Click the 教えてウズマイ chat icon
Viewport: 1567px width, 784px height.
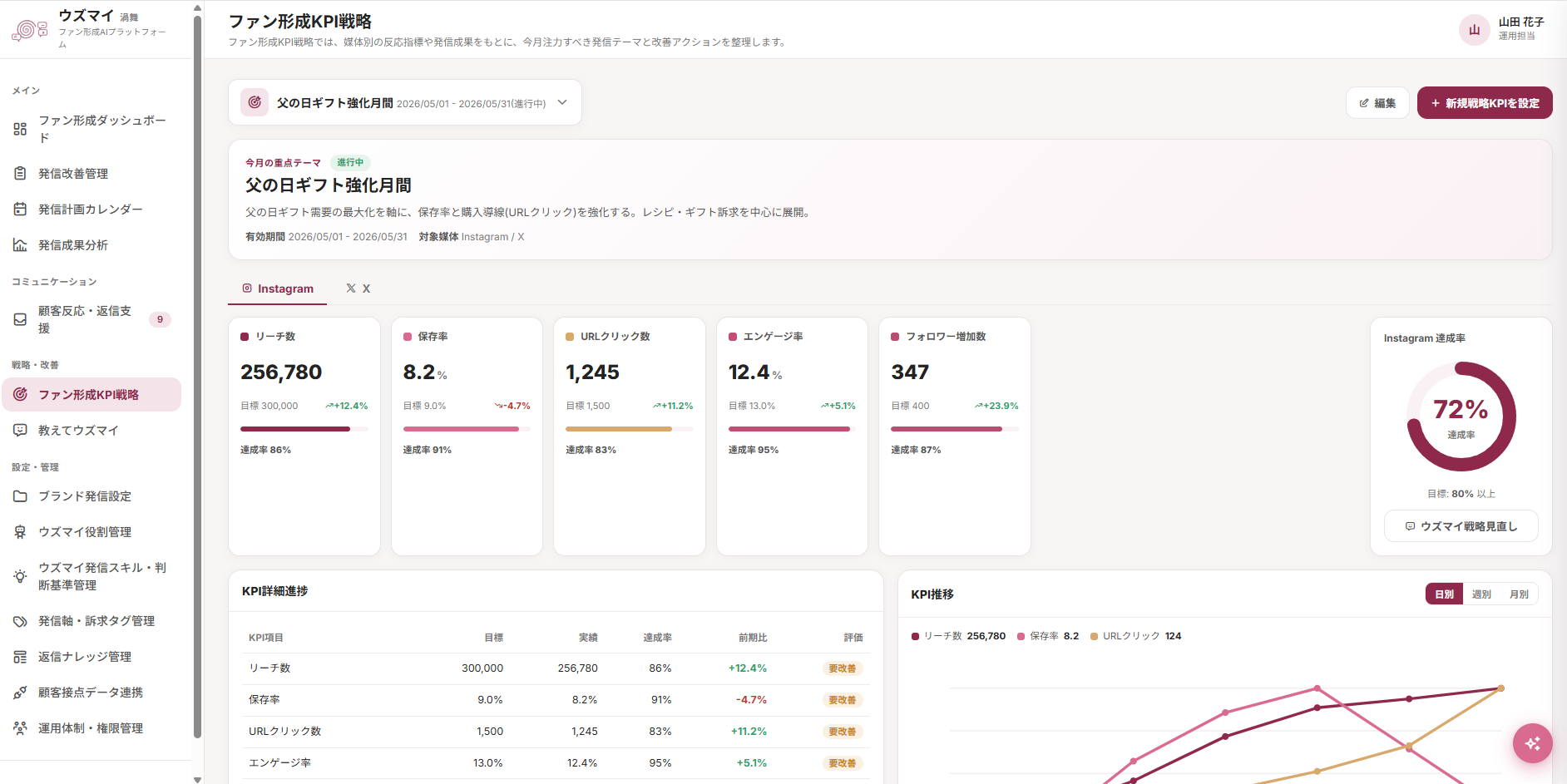[20, 430]
